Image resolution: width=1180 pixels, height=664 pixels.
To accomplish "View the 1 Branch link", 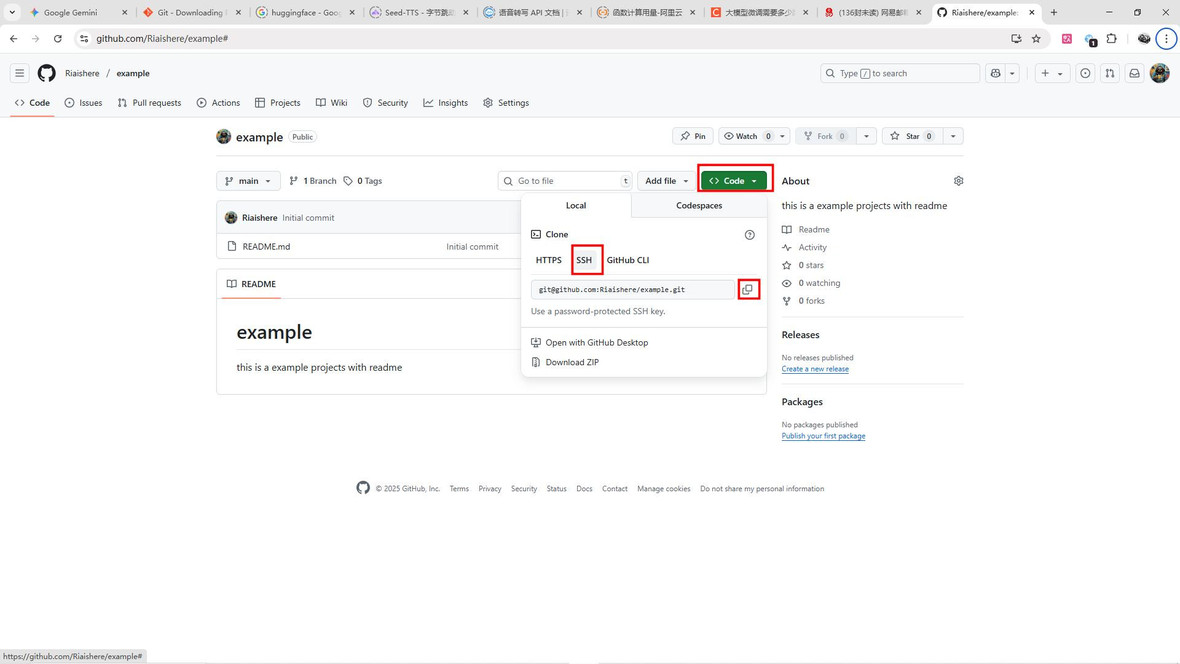I will click(312, 181).
